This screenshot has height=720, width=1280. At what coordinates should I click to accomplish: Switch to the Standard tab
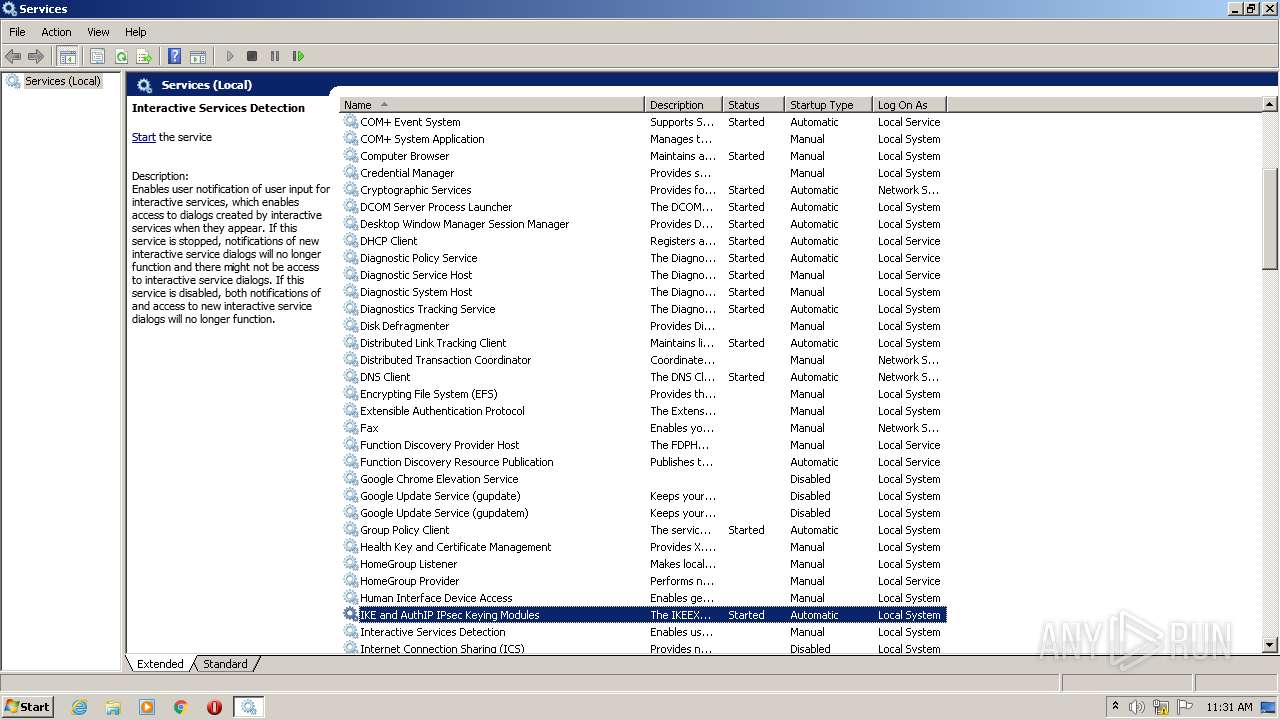click(225, 664)
